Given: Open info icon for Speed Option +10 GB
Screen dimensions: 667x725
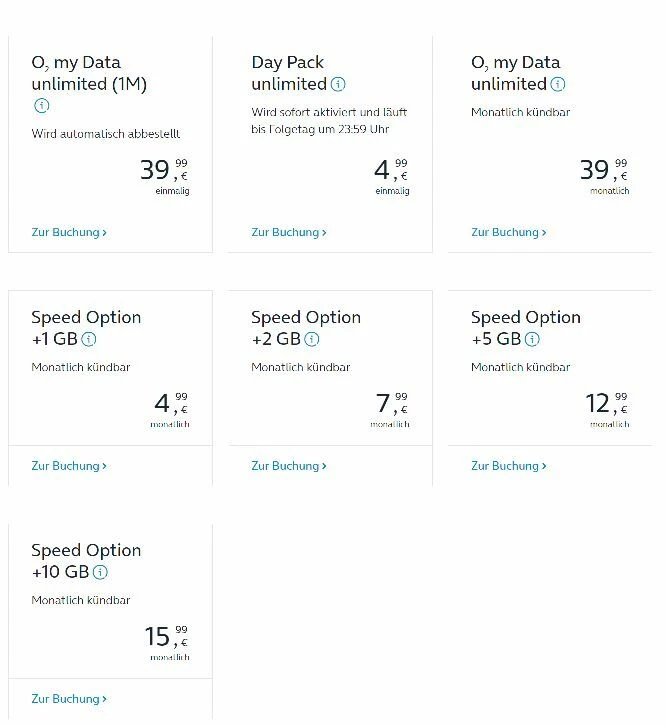Looking at the screenshot, I should pyautogui.click(x=100, y=572).
